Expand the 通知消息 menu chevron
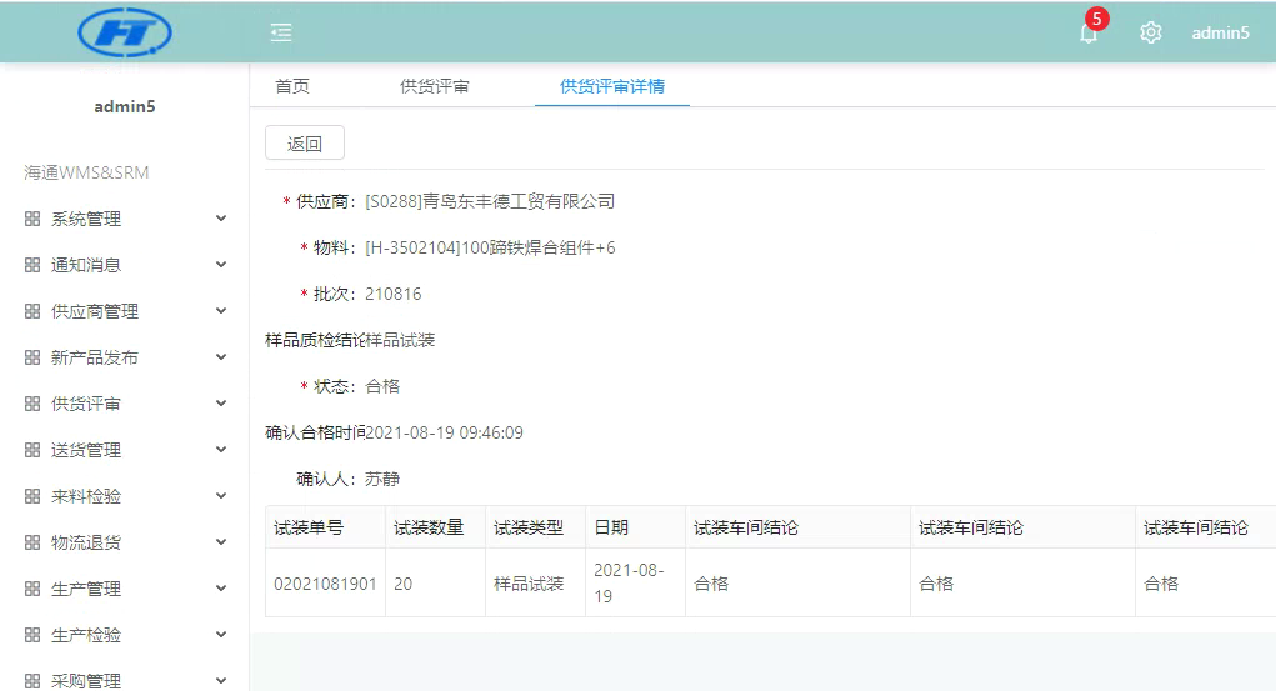This screenshot has height=692, width=1277. 221,265
